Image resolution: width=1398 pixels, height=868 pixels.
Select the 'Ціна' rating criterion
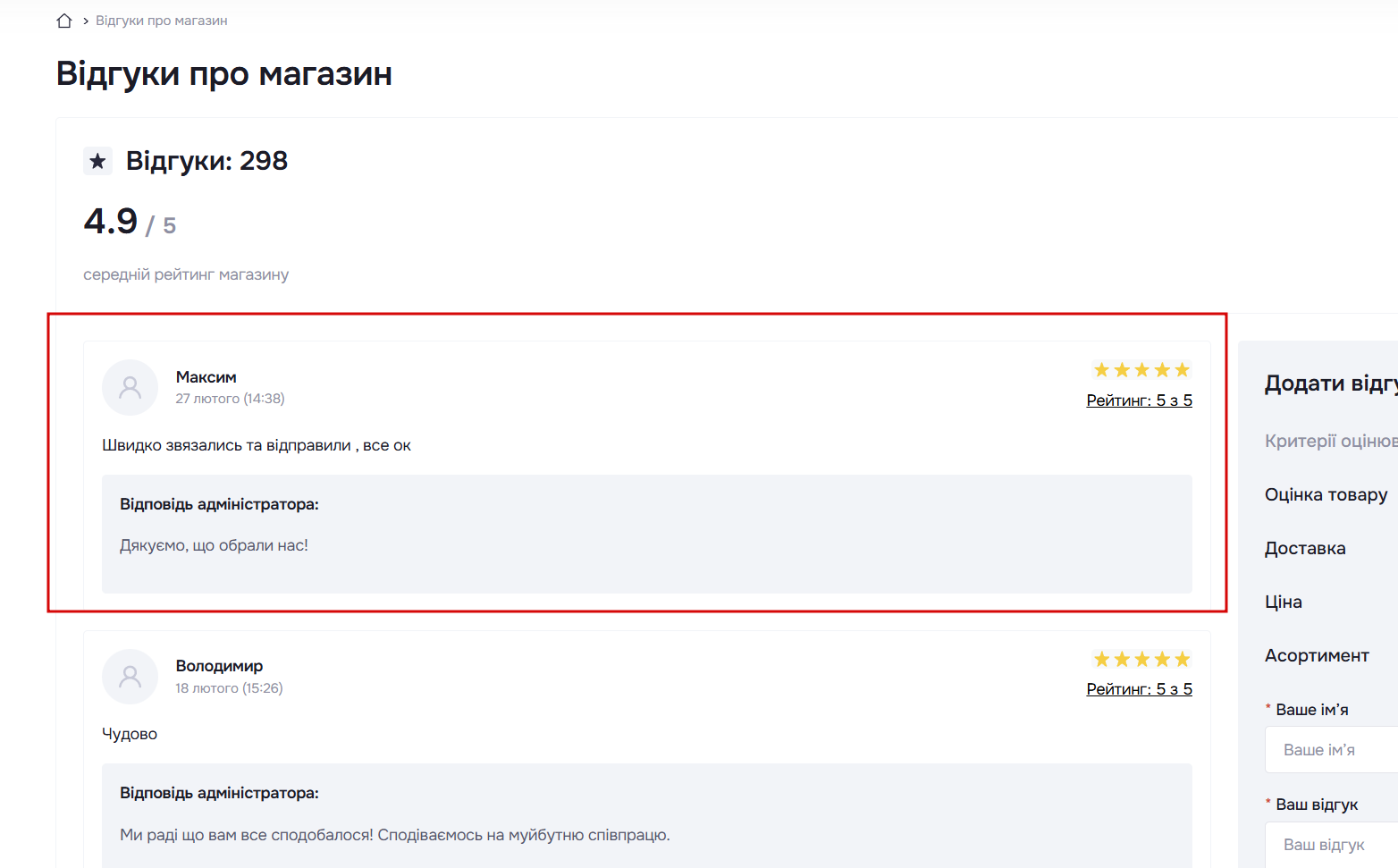click(x=1284, y=602)
